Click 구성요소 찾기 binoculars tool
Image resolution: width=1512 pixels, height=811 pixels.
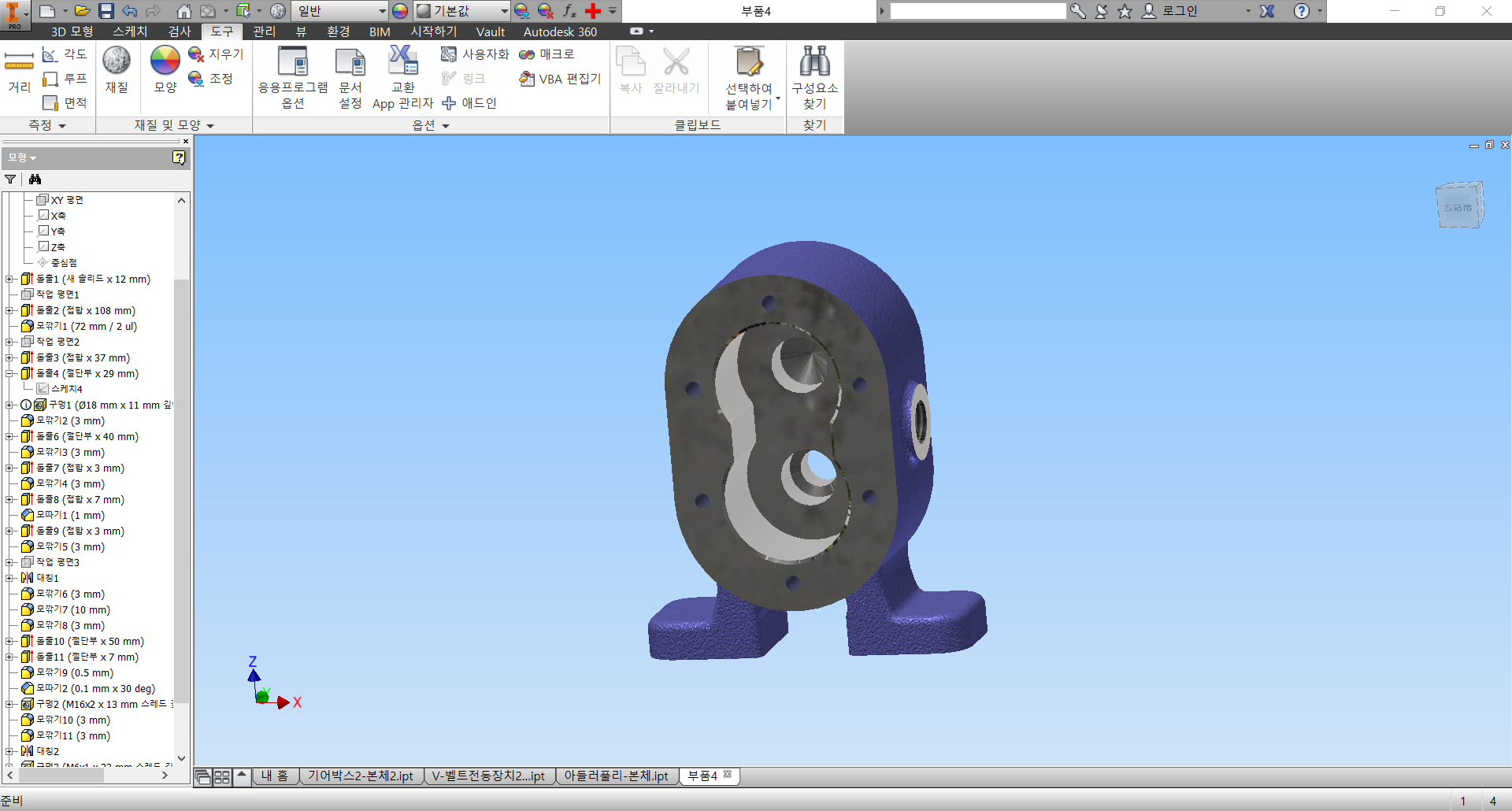tap(814, 77)
